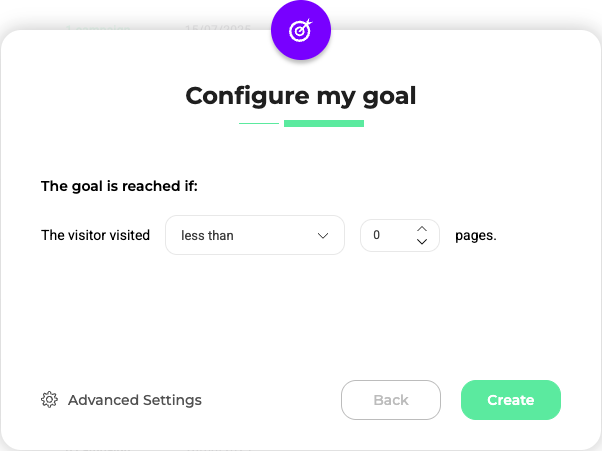Increase page count with the up arrow
Viewport: 602px width, 451px height.
[422, 228]
